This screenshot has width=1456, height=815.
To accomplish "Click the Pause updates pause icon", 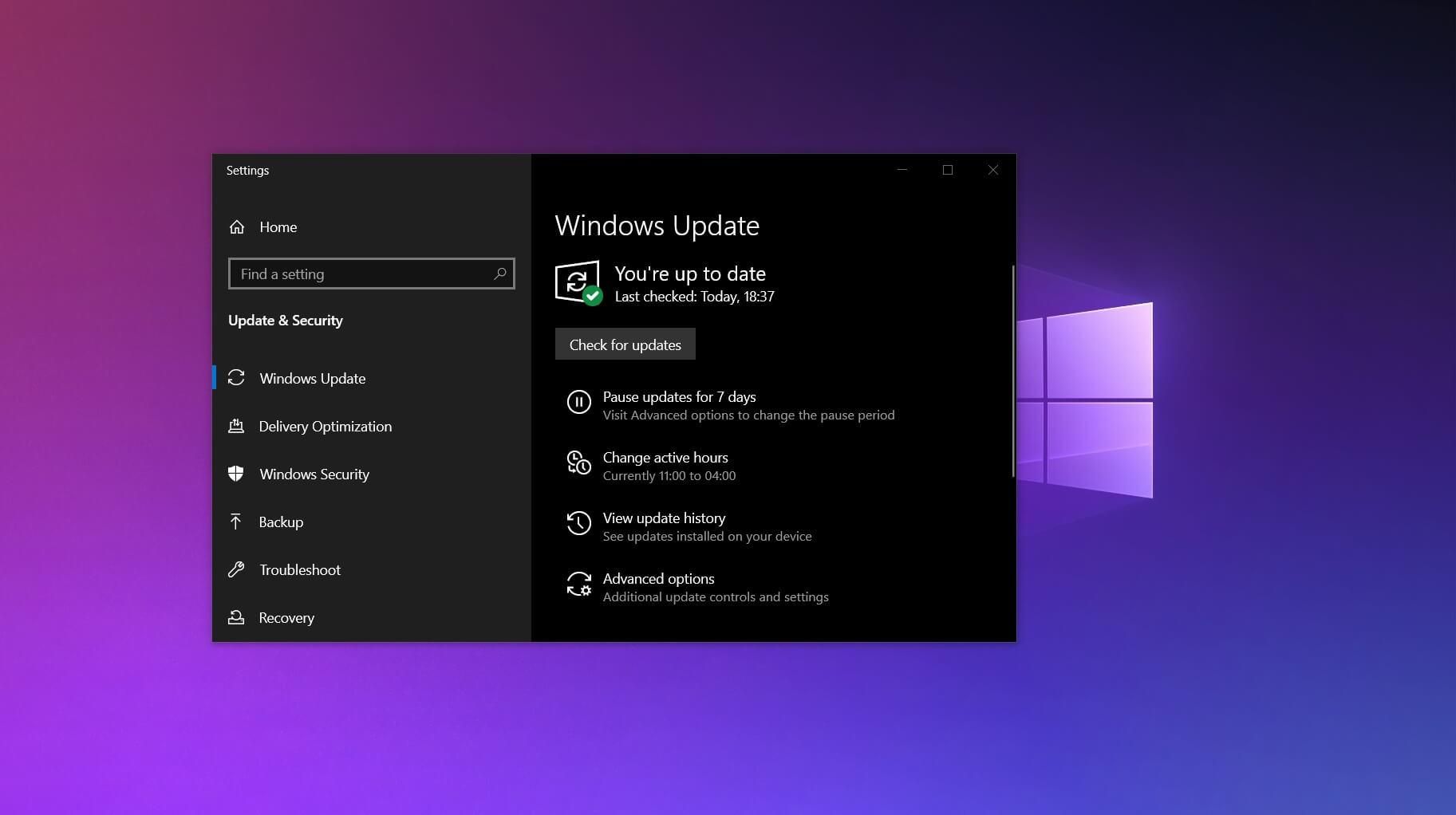I will tap(579, 402).
